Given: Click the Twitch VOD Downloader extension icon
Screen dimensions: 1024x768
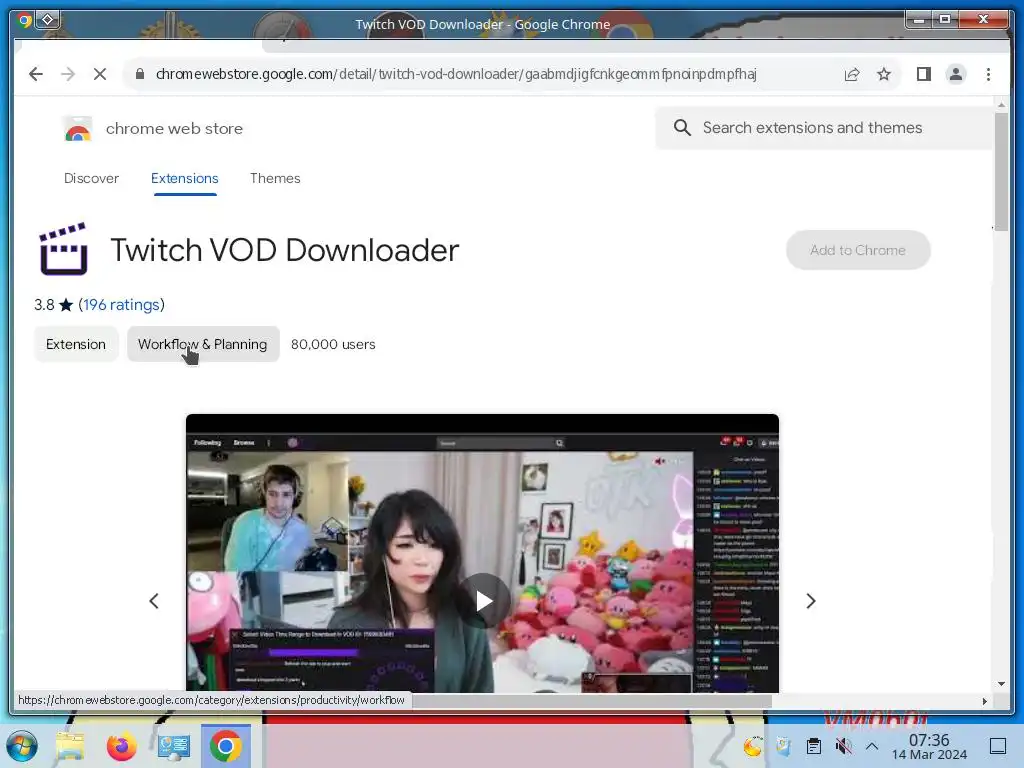Looking at the screenshot, I should tap(63, 249).
